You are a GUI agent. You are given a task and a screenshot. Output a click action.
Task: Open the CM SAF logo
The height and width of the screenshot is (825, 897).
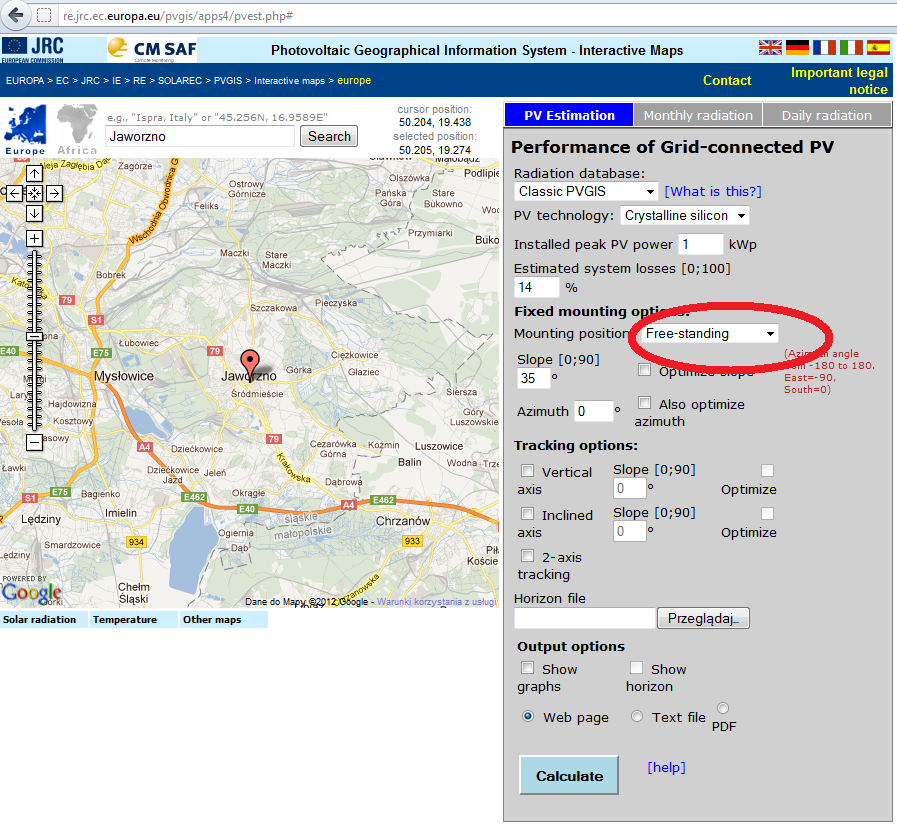point(152,49)
